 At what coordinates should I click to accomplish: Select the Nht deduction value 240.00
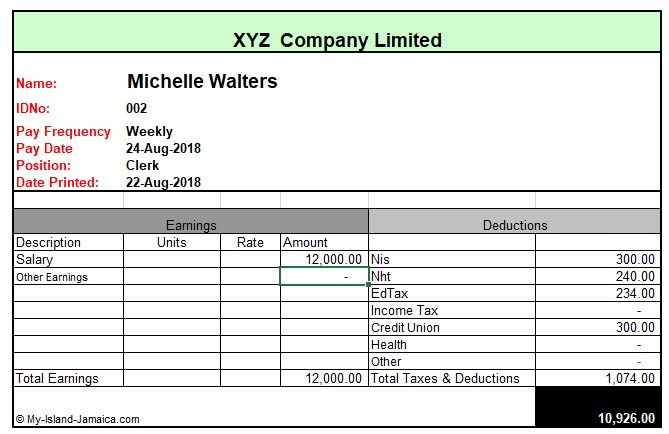coord(598,276)
